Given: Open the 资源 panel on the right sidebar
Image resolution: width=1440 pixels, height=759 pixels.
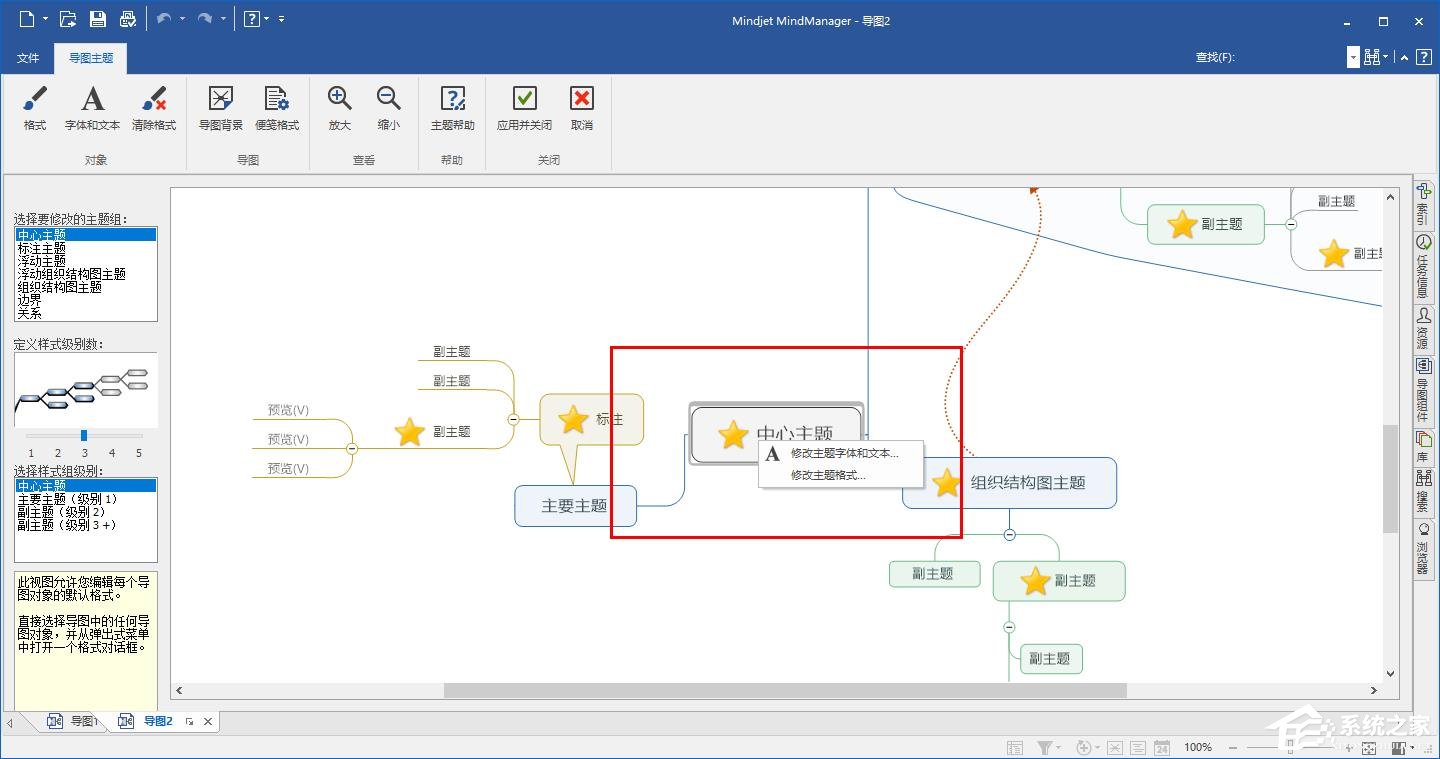Looking at the screenshot, I should [x=1424, y=328].
